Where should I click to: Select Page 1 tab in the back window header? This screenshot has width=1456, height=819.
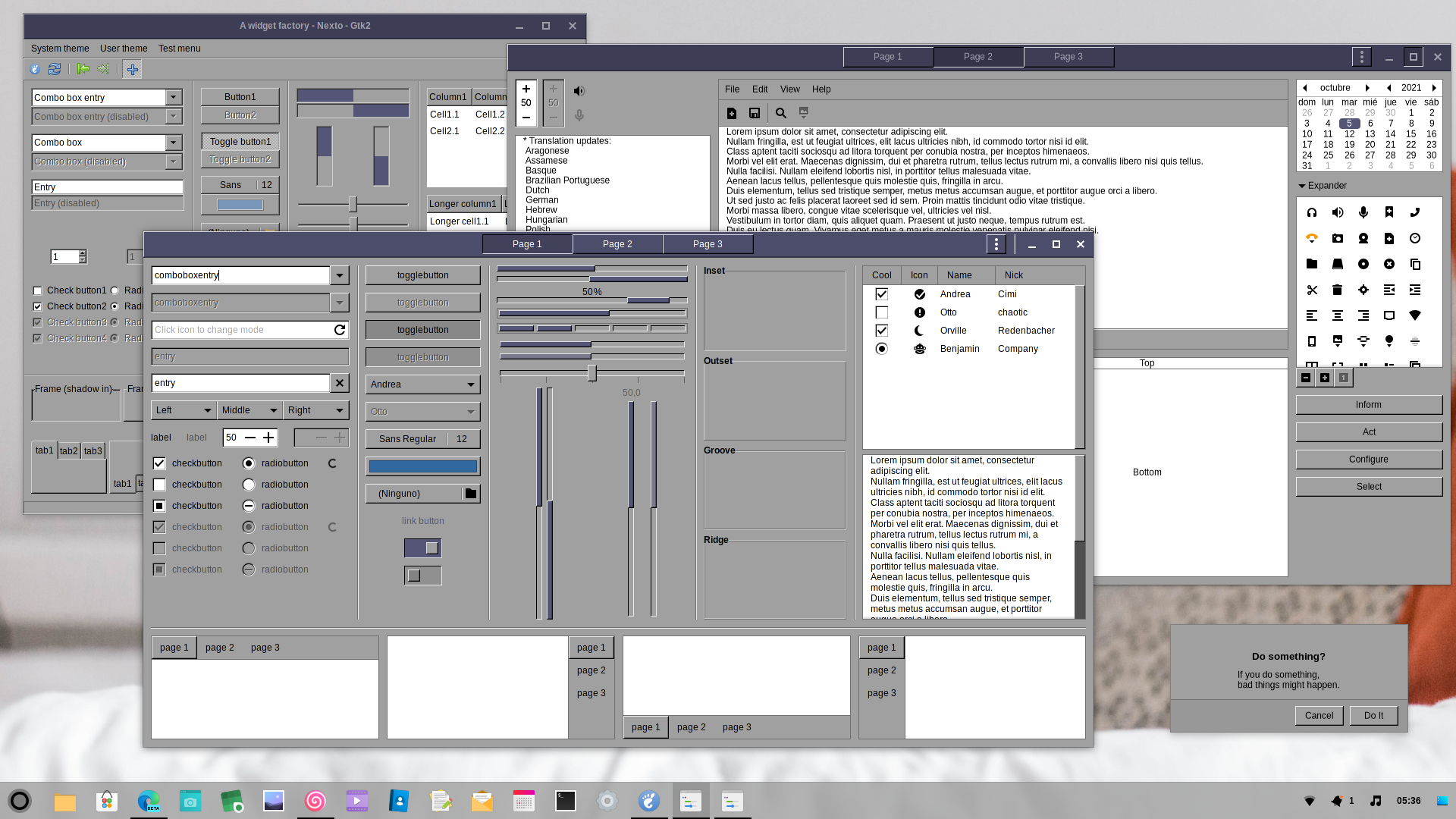pyautogui.click(x=887, y=57)
